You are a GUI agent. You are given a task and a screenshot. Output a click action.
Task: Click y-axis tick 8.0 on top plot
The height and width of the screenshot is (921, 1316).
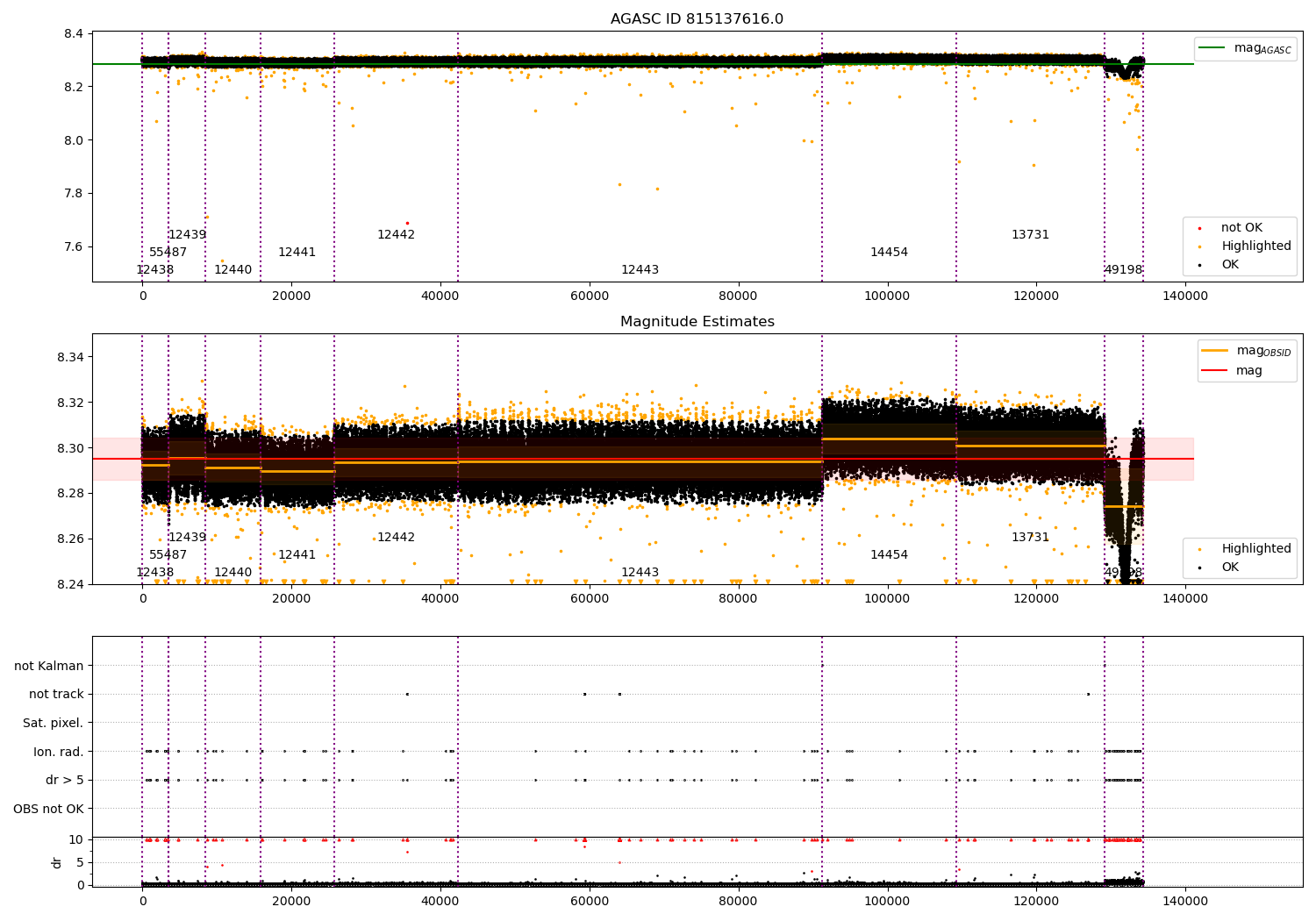[74, 140]
